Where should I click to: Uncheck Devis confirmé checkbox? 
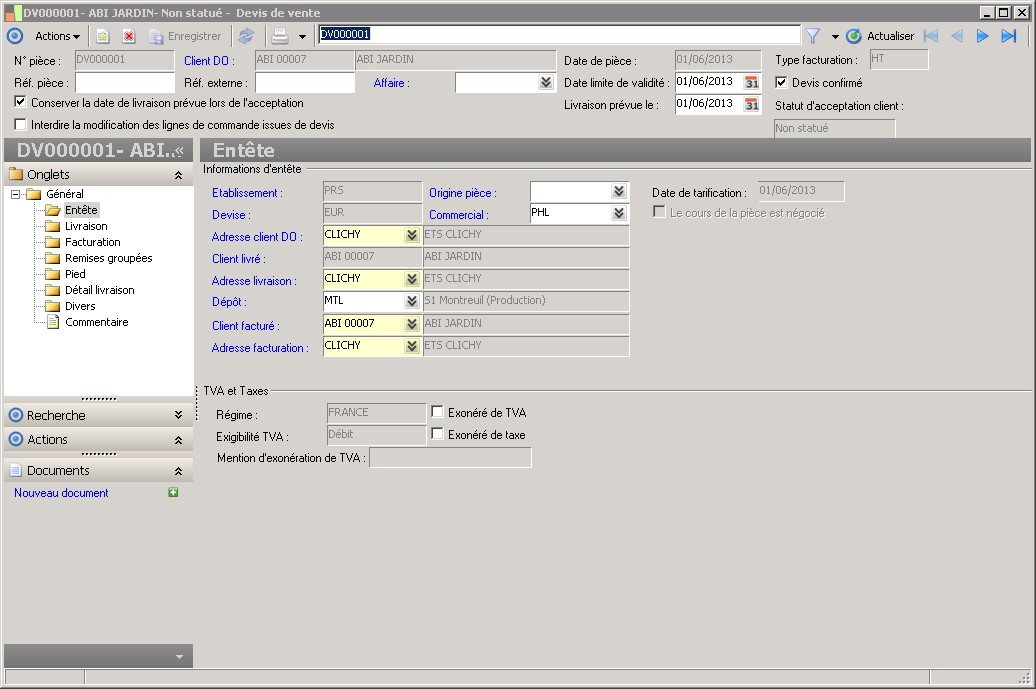pos(782,83)
